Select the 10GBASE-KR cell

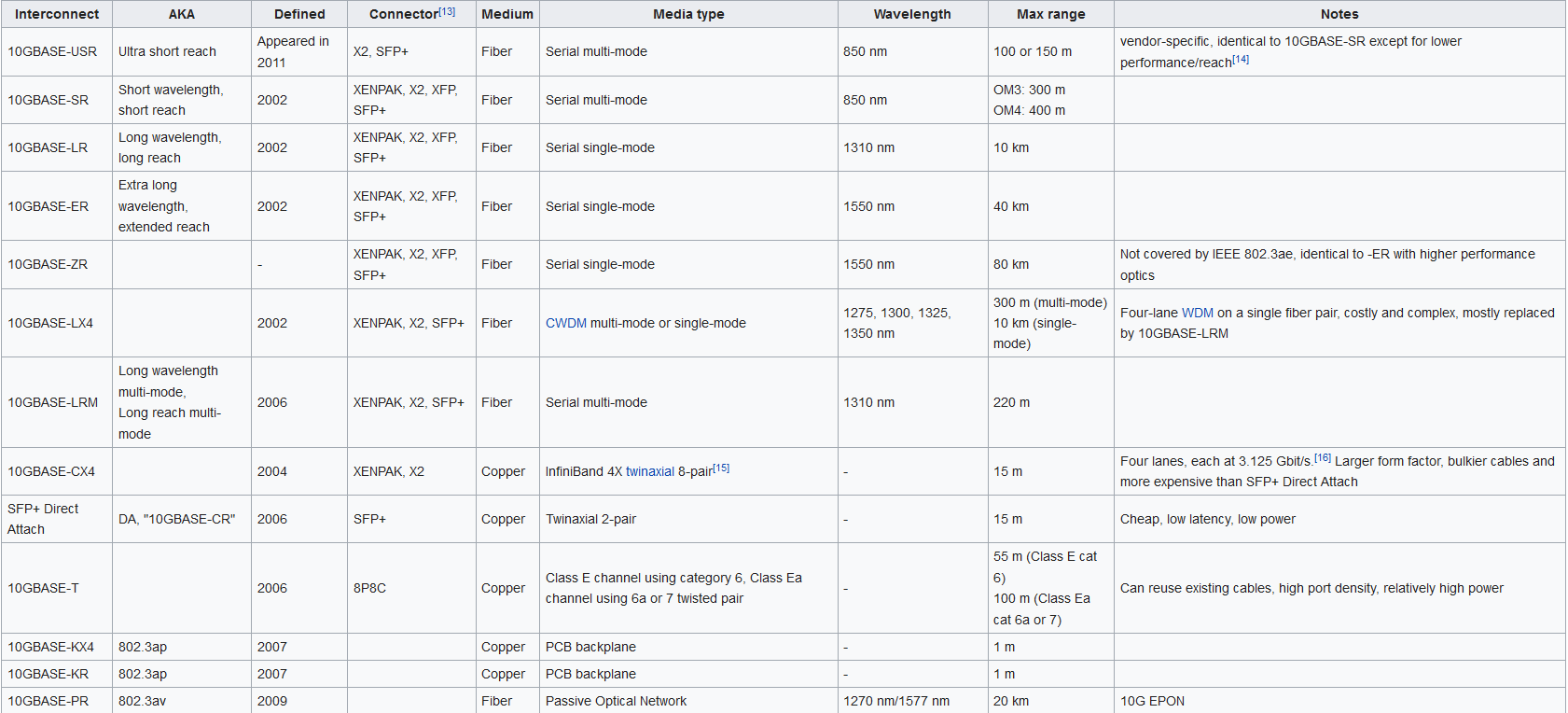click(57, 674)
